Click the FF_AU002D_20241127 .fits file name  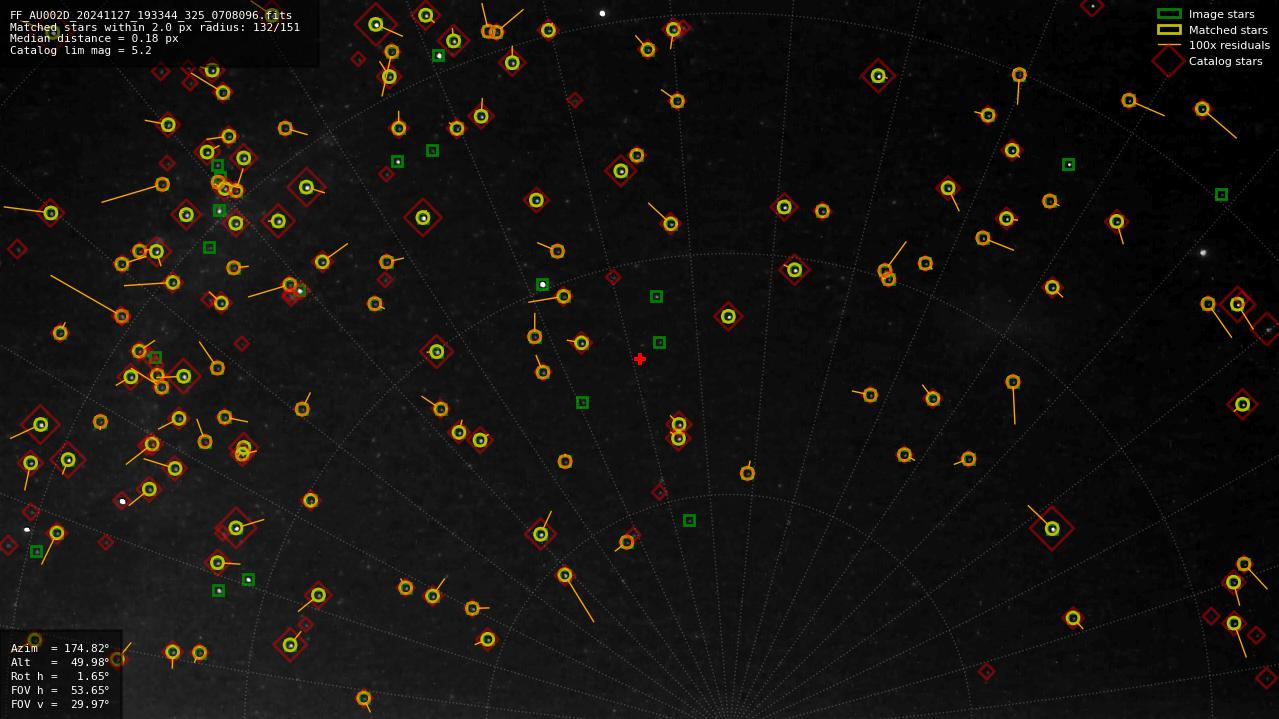tap(151, 16)
